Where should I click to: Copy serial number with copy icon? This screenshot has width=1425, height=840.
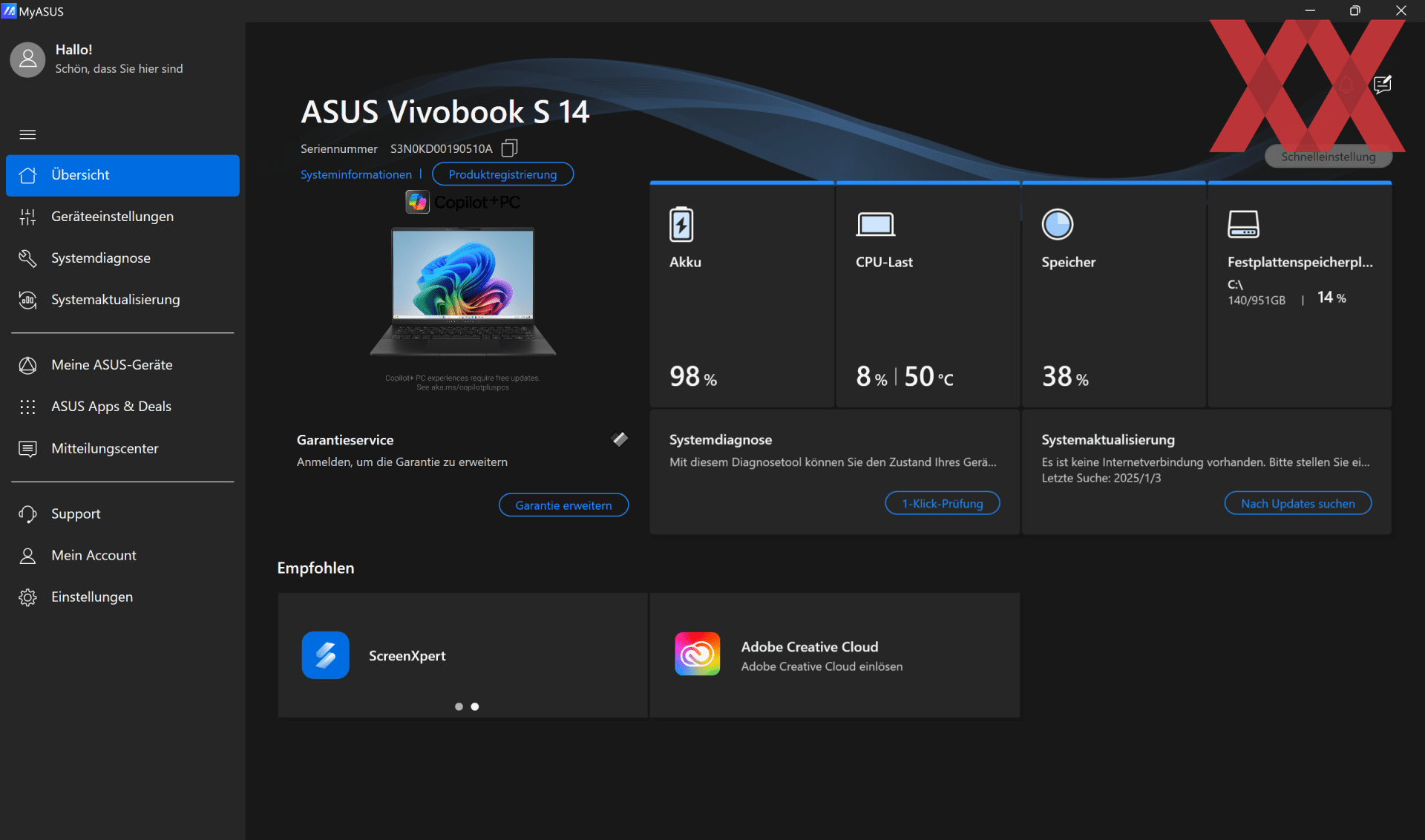point(509,148)
